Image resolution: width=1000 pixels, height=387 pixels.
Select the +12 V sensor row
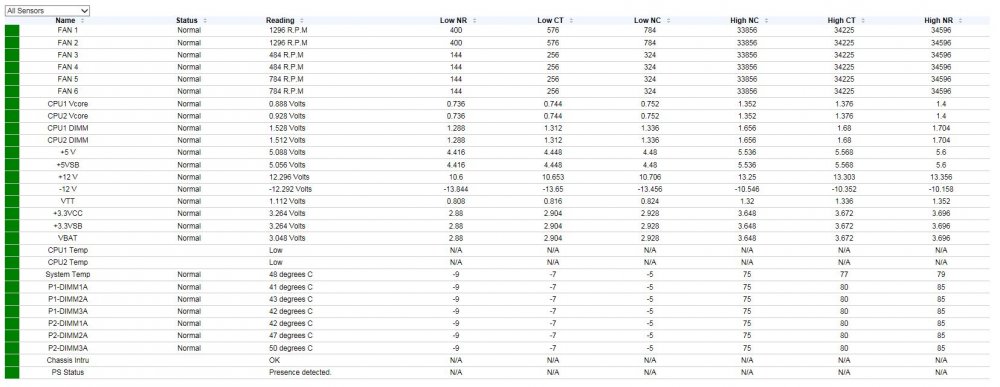tap(497, 177)
